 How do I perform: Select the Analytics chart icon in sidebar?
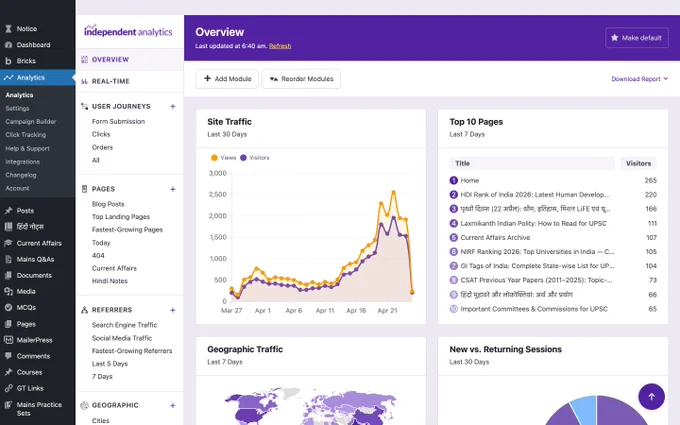pos(8,77)
